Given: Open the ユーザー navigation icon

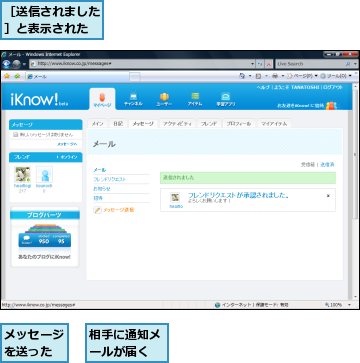Looking at the screenshot, I should [164, 100].
